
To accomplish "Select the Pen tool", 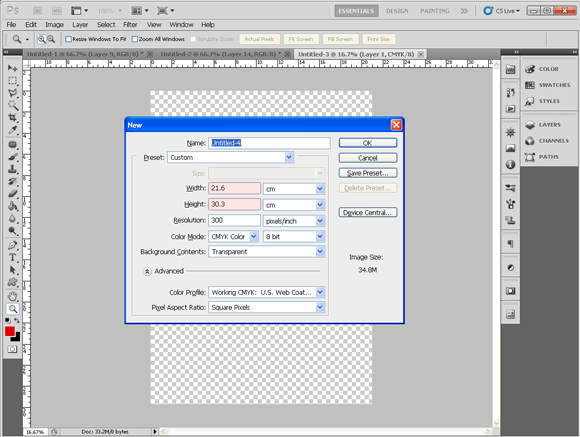I will pos(13,245).
